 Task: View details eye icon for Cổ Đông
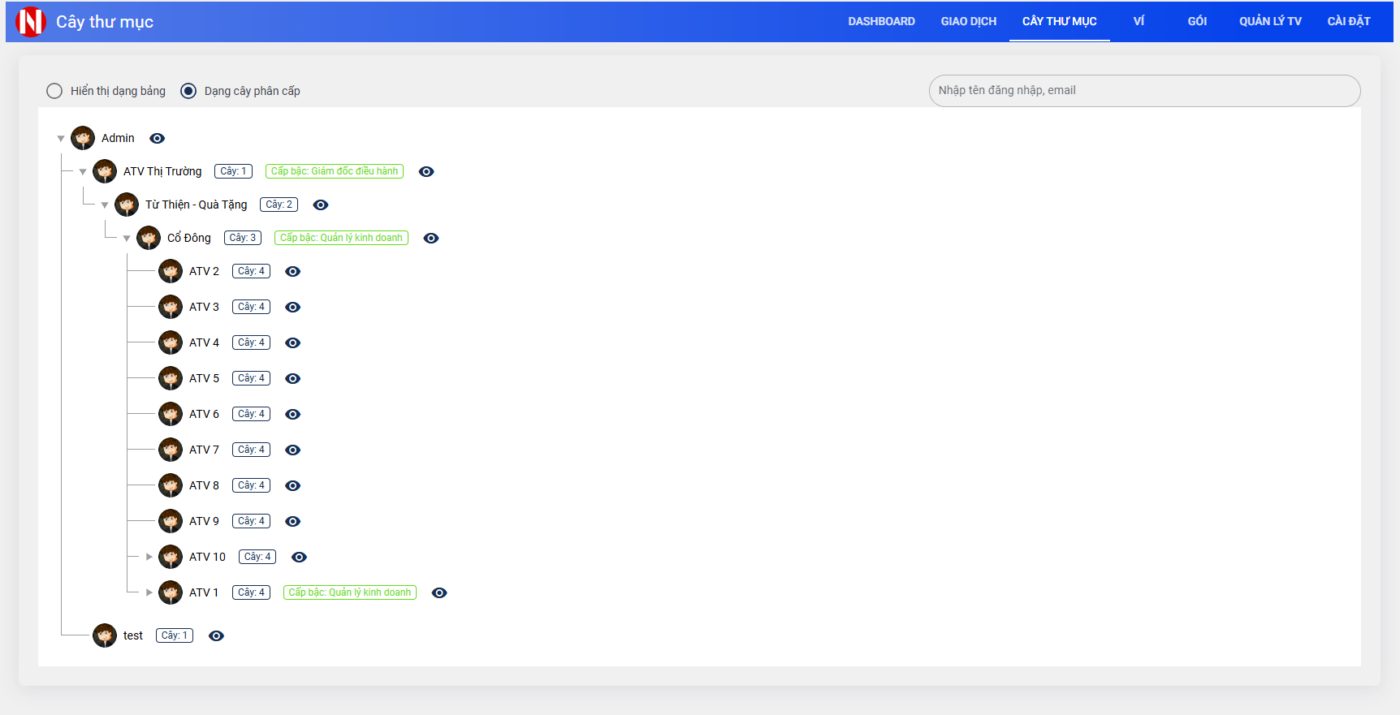431,239
